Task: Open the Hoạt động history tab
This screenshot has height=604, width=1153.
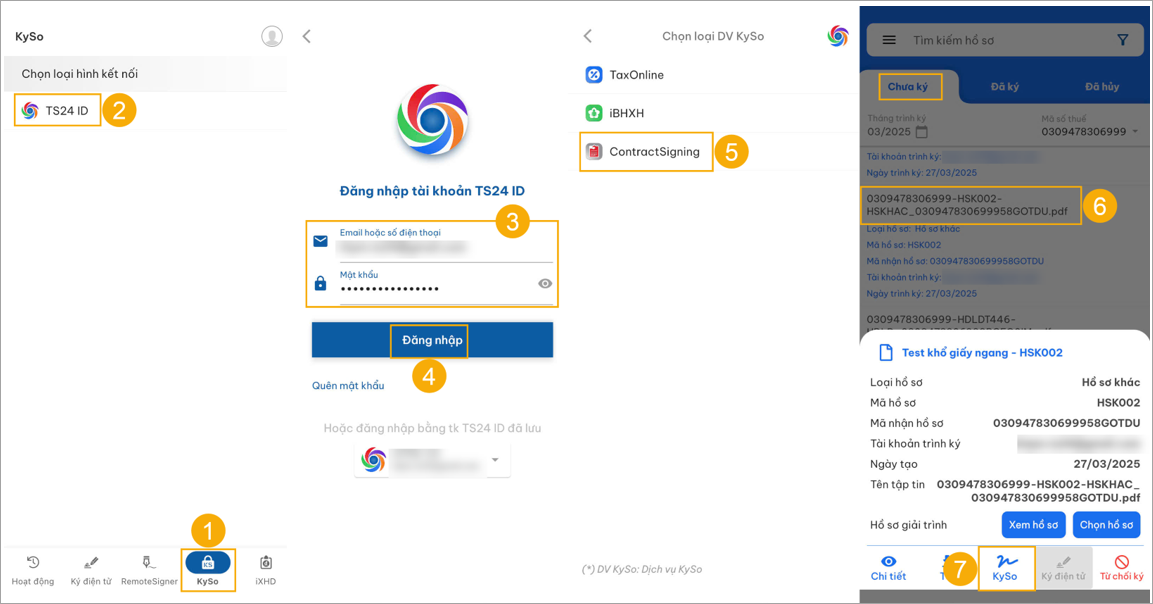Action: [32, 571]
